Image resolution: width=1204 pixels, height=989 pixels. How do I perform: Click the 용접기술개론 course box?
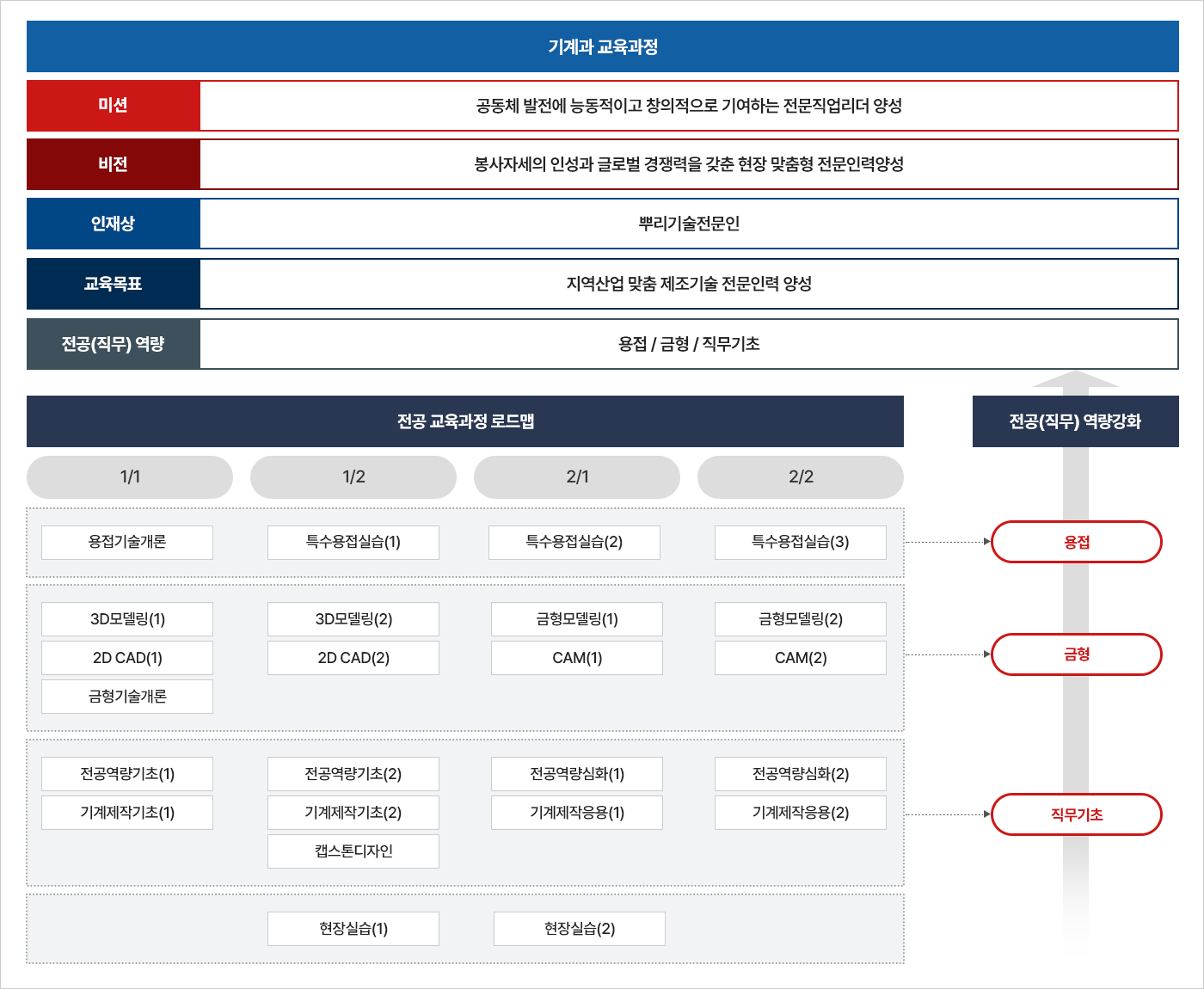point(127,543)
